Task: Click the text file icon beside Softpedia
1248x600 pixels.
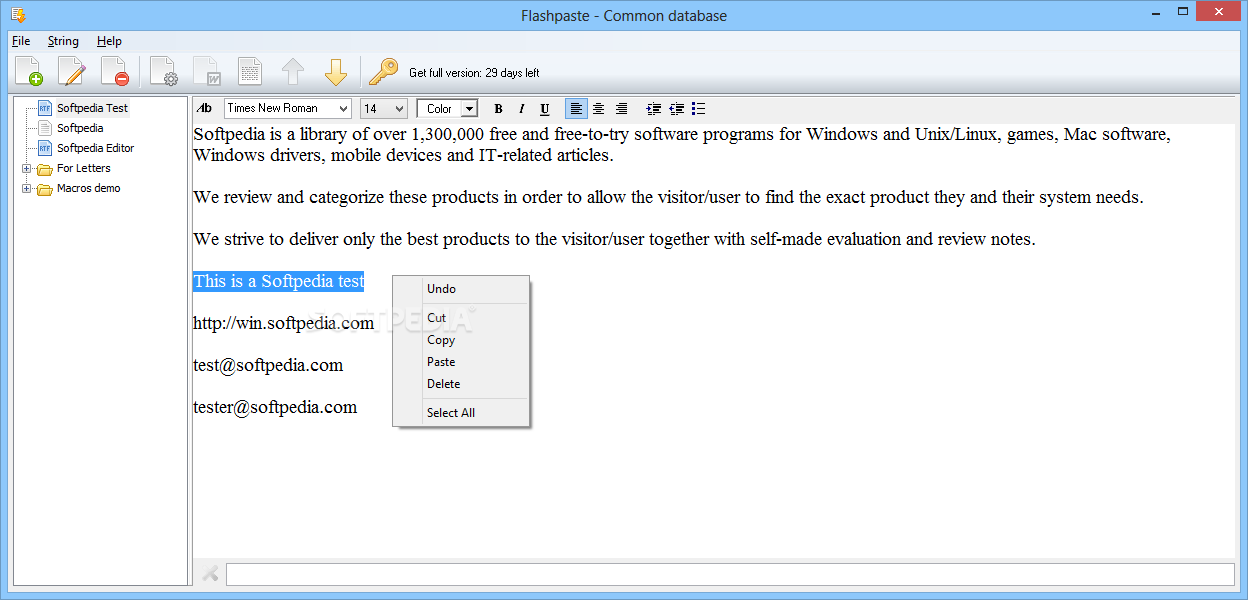Action: (44, 128)
